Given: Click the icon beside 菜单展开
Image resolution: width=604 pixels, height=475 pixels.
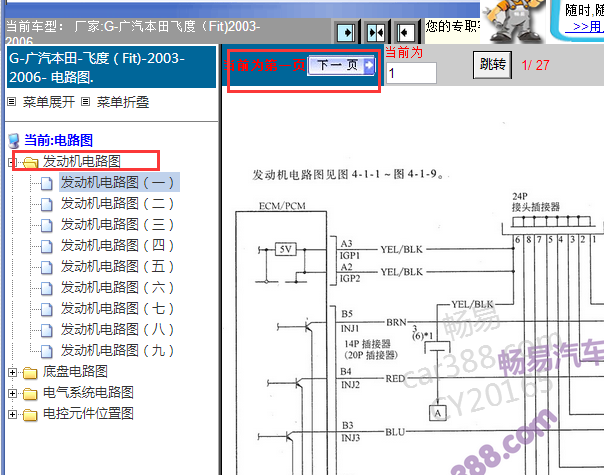Looking at the screenshot, I should 12,102.
